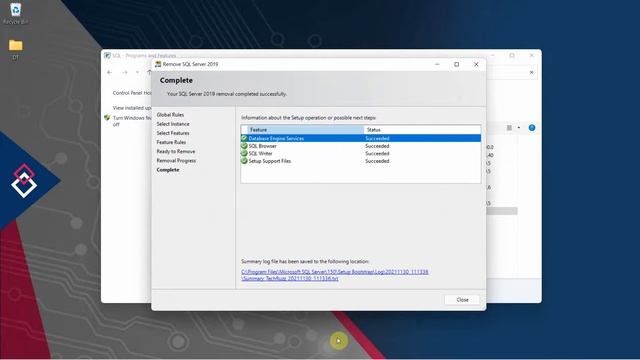Select the SQL Writer row
The height and width of the screenshot is (360, 640).
pyautogui.click(x=360, y=153)
